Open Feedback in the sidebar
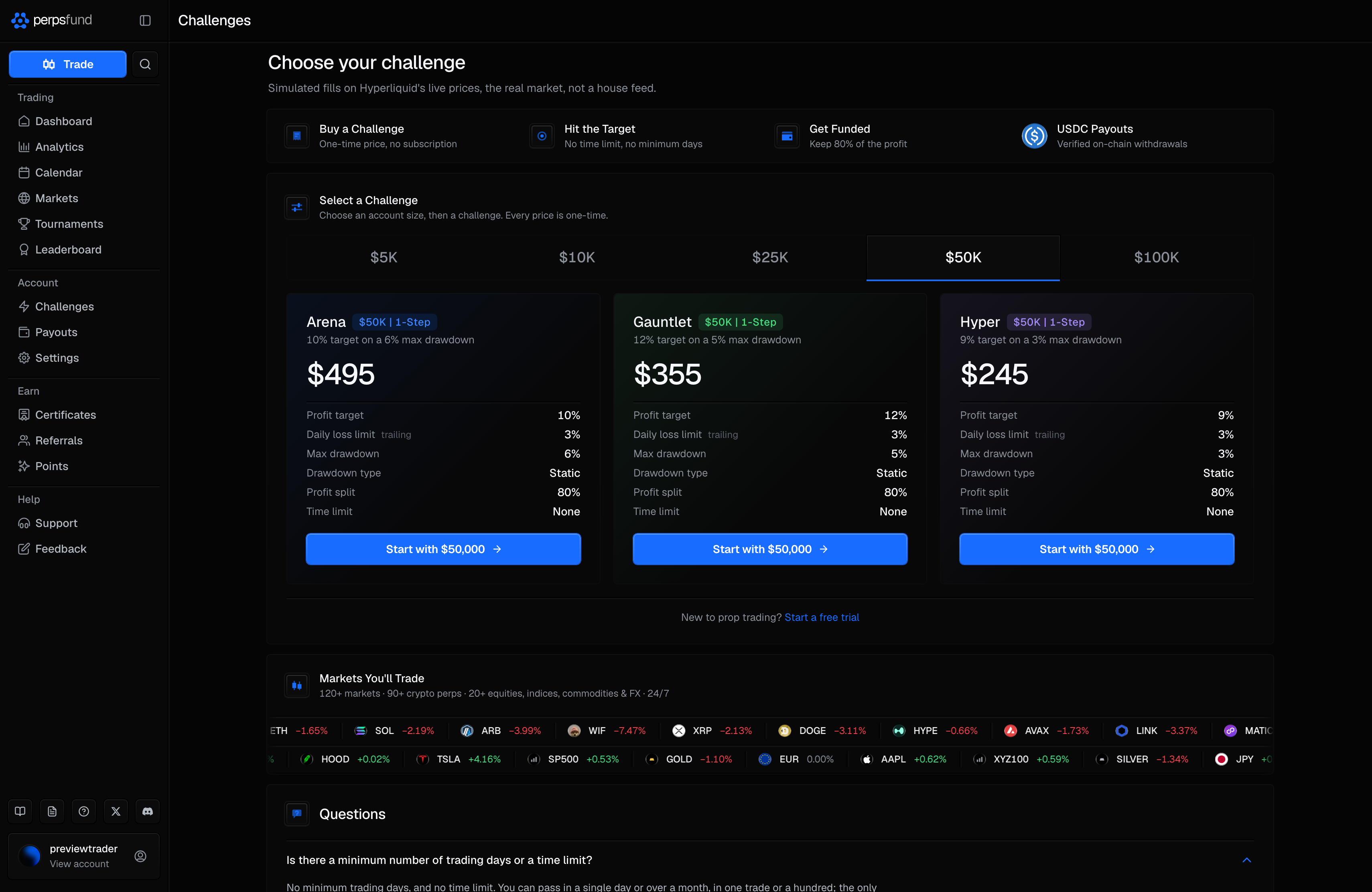 pos(83,549)
